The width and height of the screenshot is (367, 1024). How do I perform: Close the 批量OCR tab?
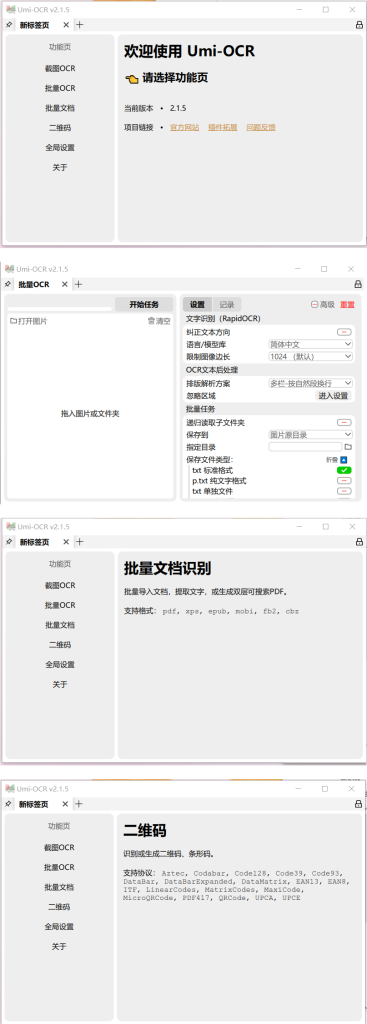coord(64,285)
